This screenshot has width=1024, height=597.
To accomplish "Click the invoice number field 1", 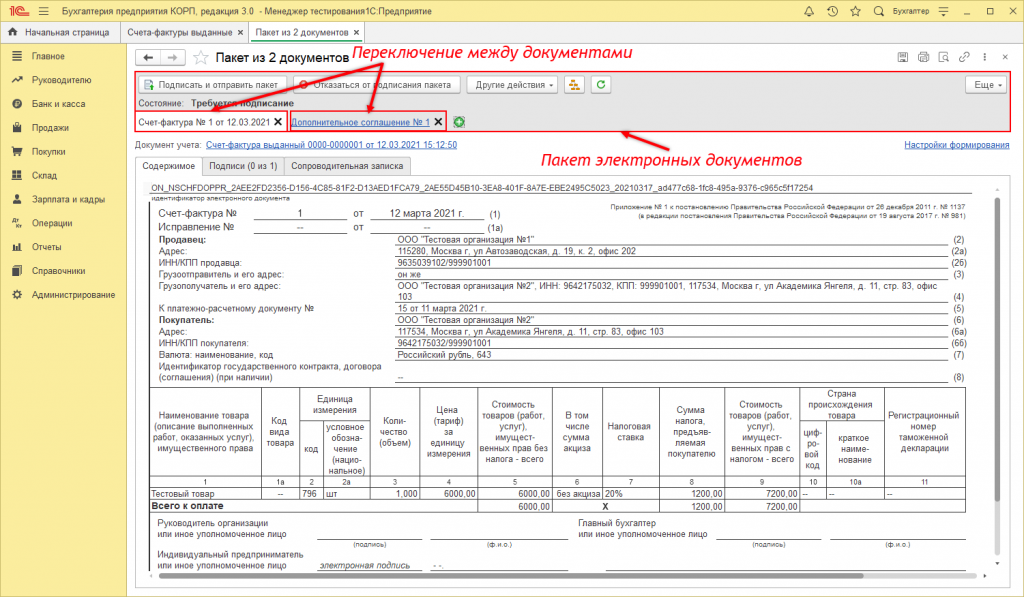I will point(300,214).
